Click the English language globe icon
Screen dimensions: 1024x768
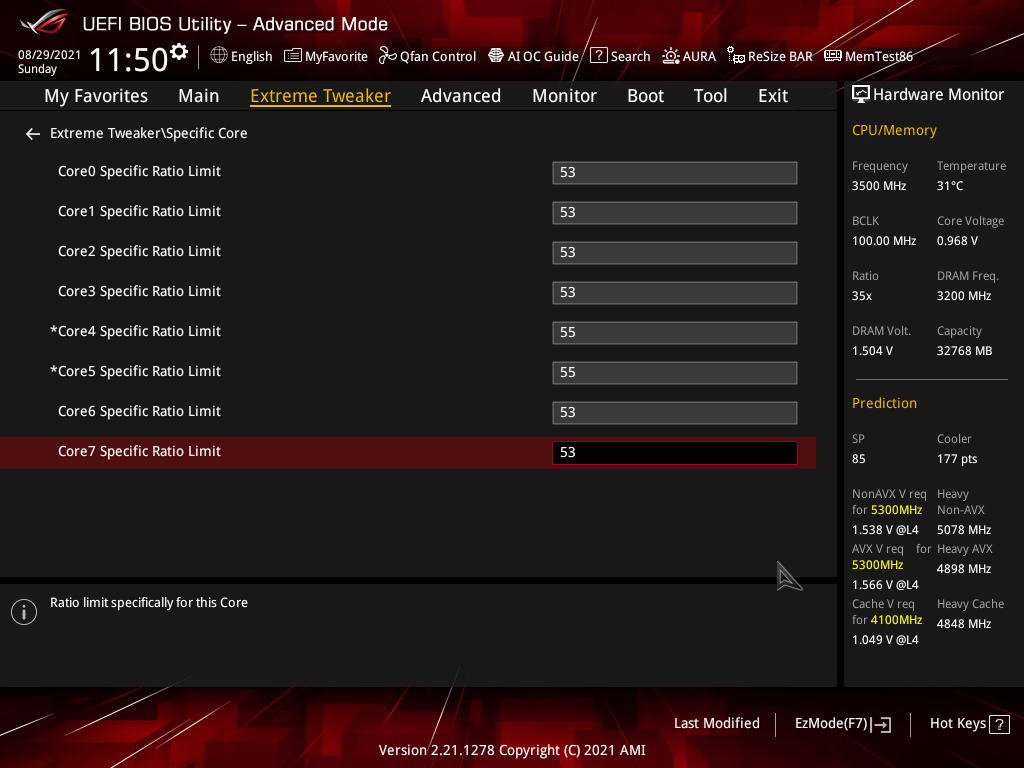coord(219,56)
